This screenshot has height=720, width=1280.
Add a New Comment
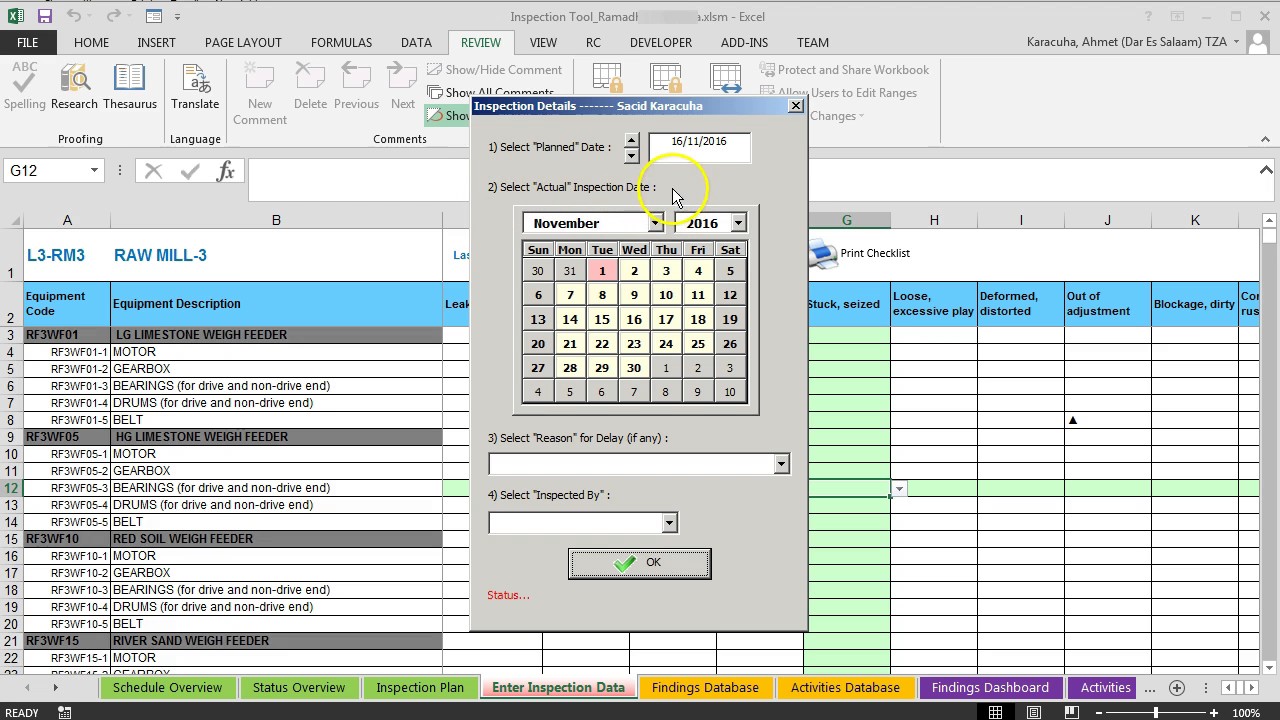(259, 93)
